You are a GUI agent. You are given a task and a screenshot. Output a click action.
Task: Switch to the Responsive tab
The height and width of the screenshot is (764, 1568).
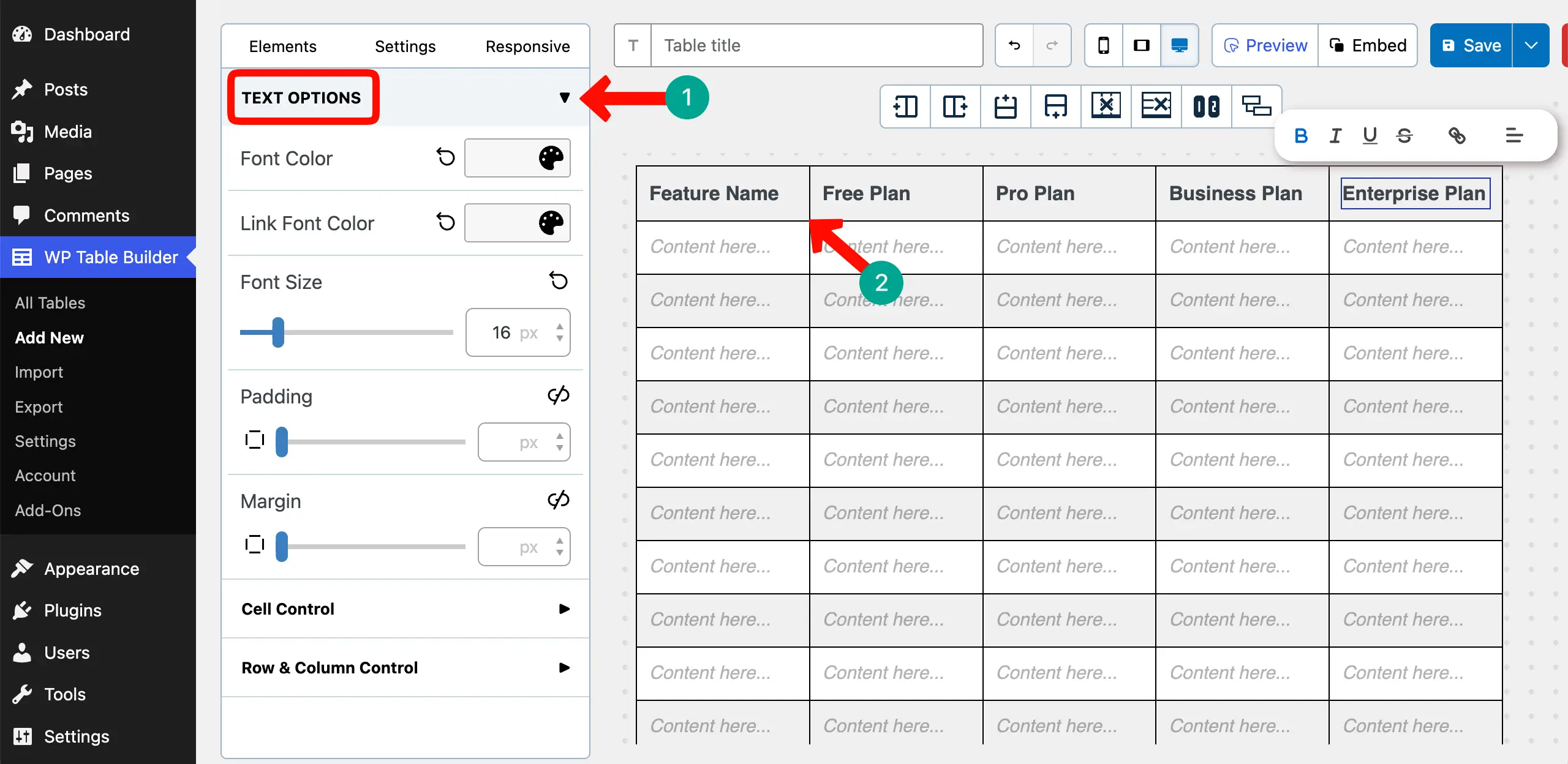[527, 45]
